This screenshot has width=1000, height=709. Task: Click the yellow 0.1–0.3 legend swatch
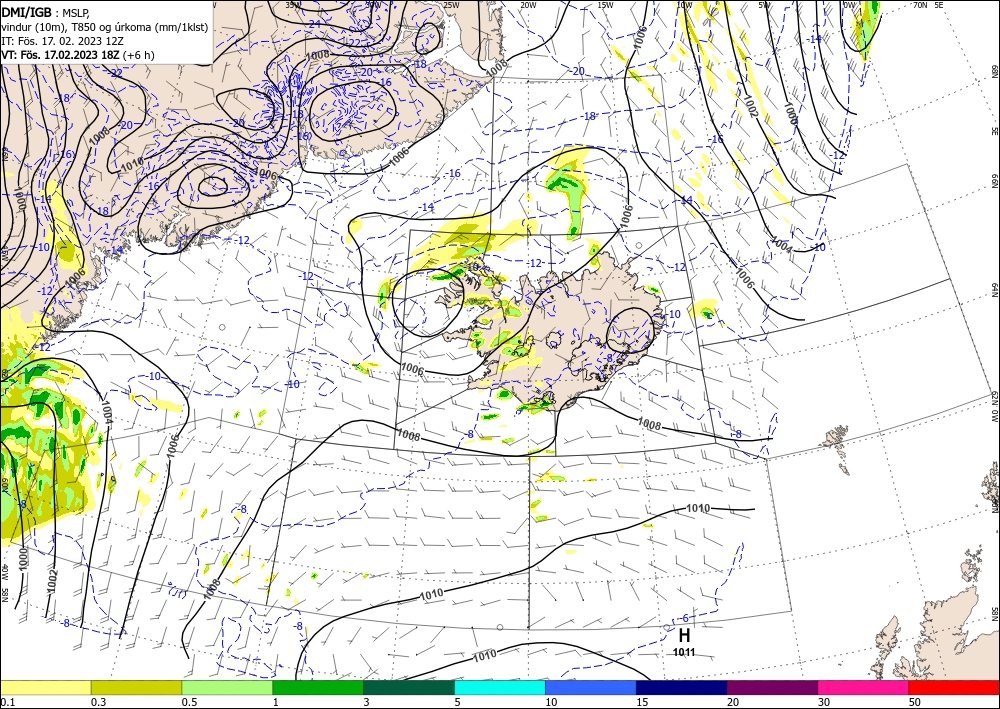45,687
